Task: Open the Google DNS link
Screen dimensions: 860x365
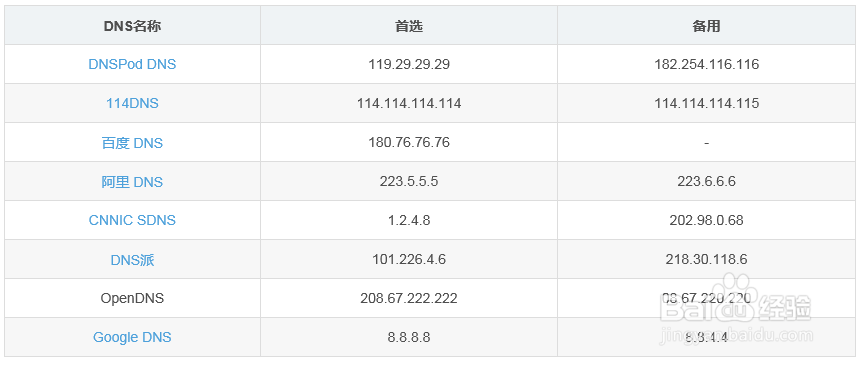Action: click(132, 337)
